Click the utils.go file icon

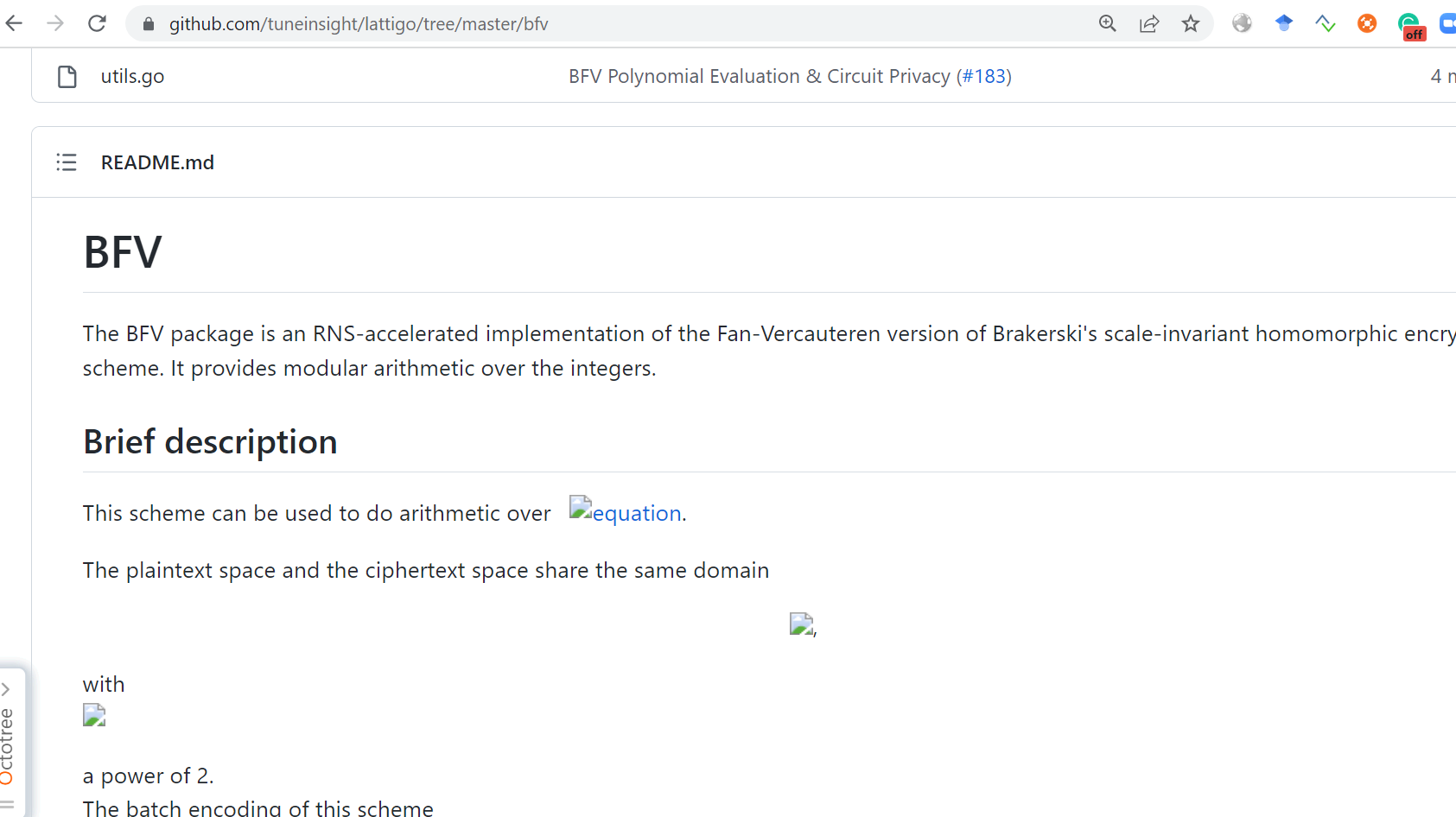[67, 77]
